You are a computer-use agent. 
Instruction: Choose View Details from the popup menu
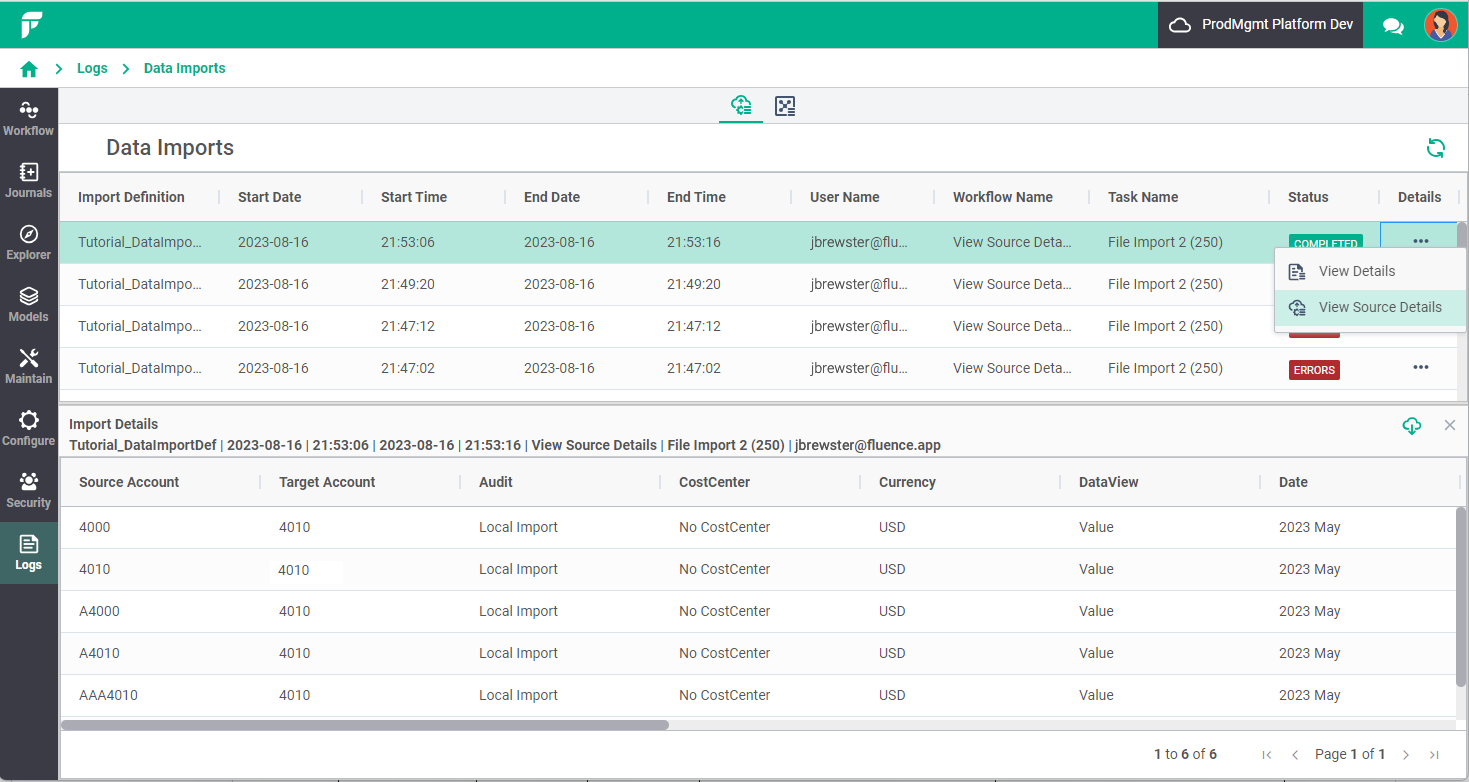1370,271
